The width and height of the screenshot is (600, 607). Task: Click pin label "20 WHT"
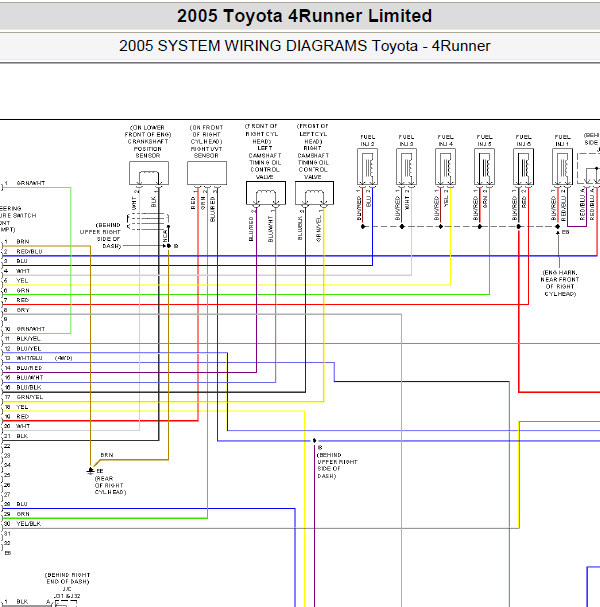tap(17, 426)
